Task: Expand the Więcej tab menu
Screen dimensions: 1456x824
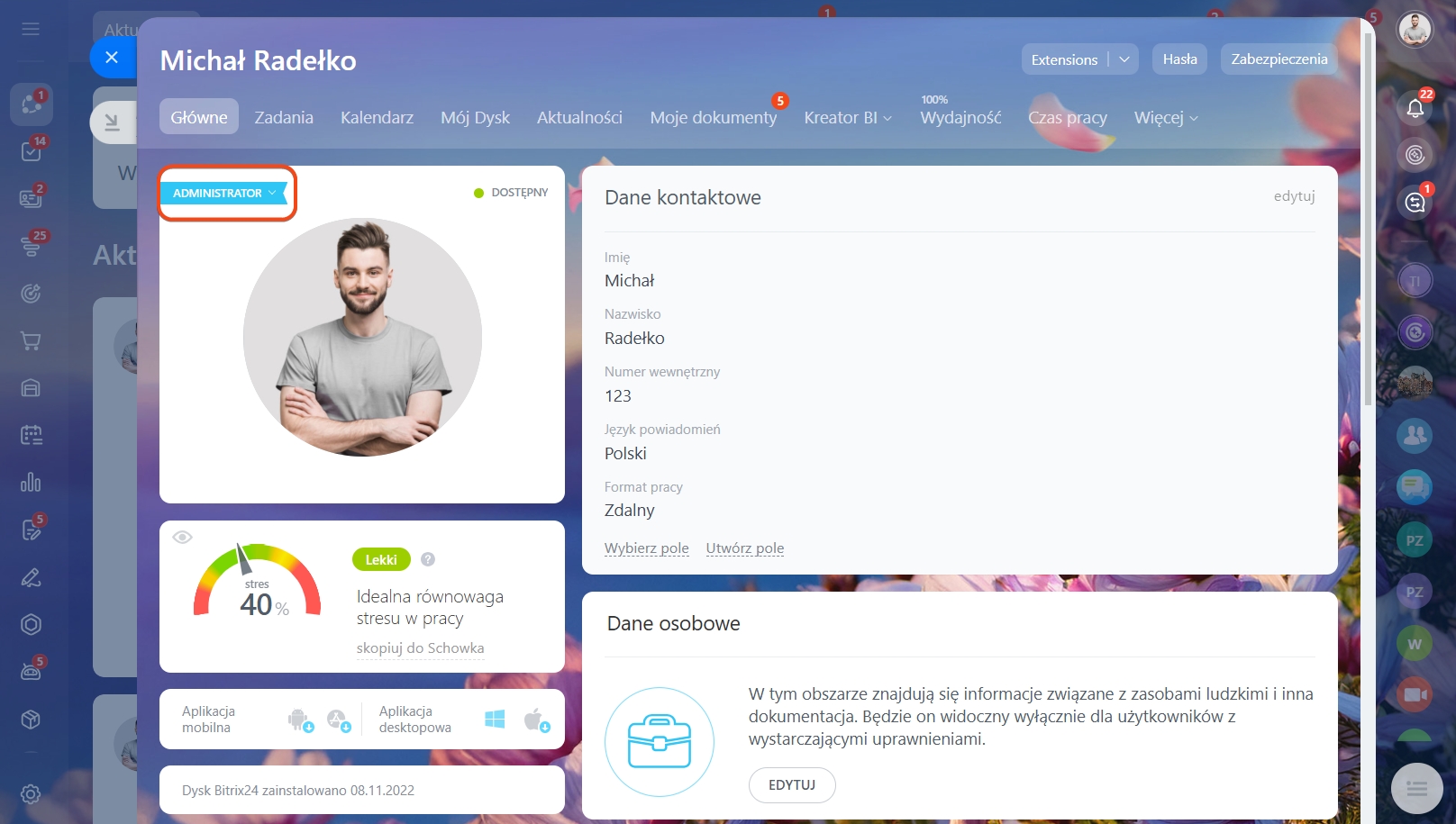Action: [x=1166, y=117]
